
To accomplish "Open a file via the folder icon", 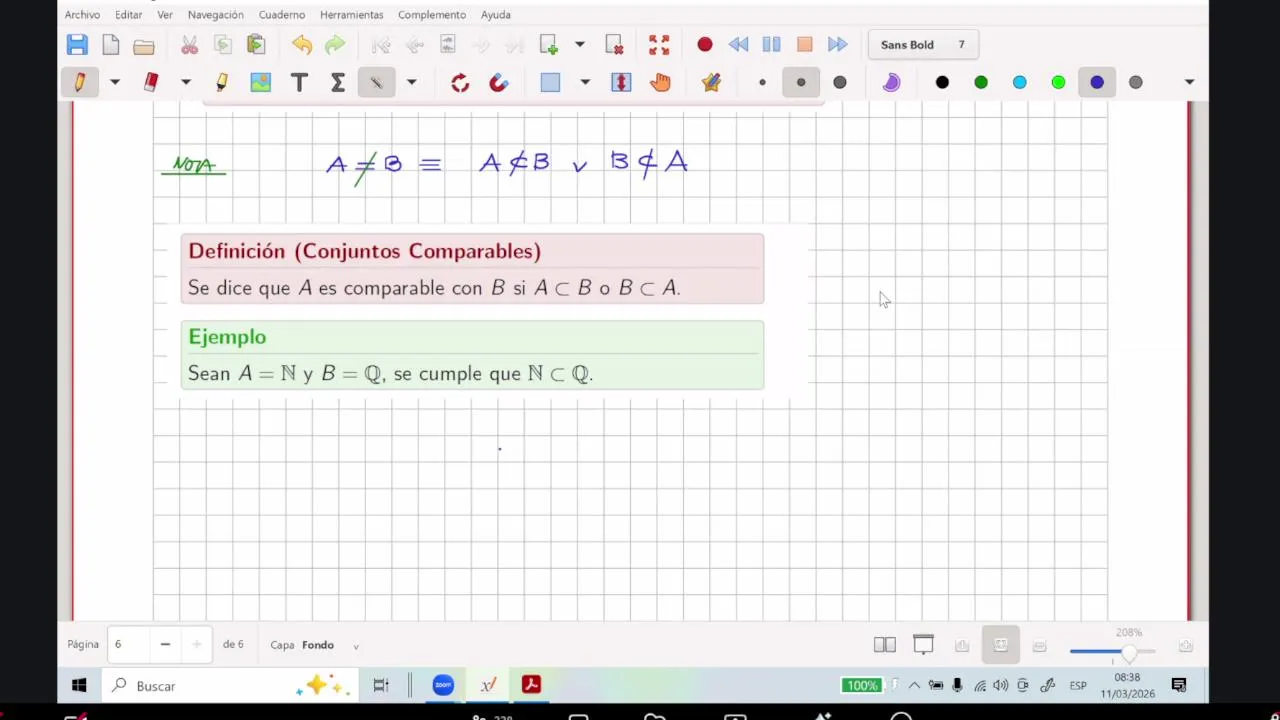I will (144, 46).
